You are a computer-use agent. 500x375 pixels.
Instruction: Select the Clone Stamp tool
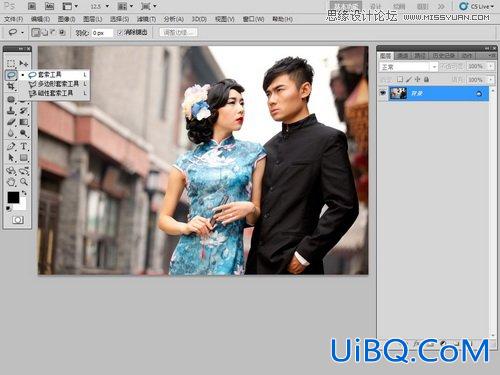[11, 110]
